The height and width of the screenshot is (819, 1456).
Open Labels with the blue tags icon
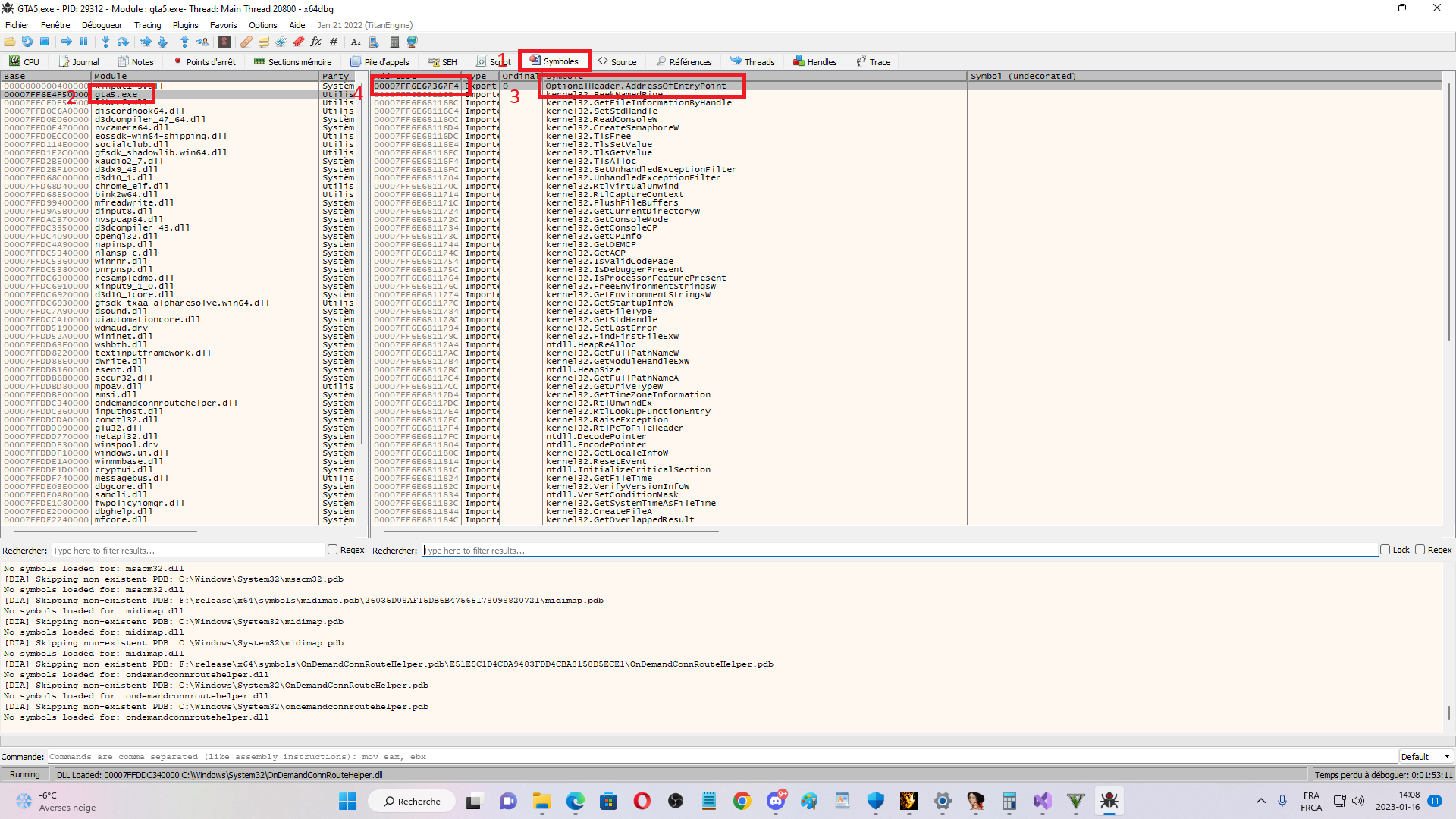coord(281,42)
